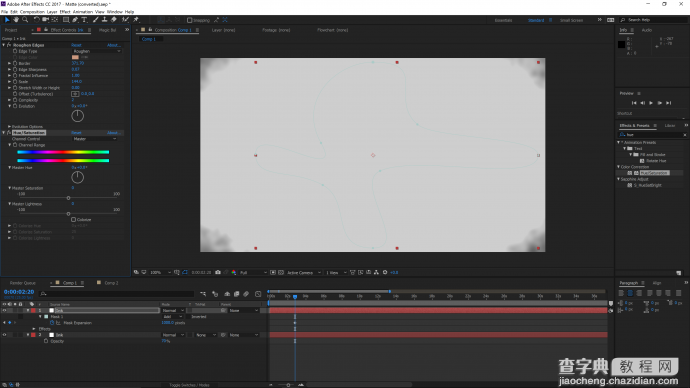Viewport: 690px width, 388px height.
Task: Select the Zoom magnifier tool
Action: pyautogui.click(x=25, y=20)
